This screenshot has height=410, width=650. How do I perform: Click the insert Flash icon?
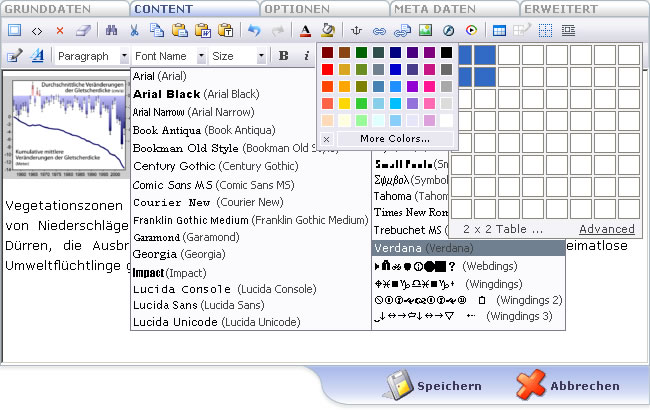tap(449, 30)
